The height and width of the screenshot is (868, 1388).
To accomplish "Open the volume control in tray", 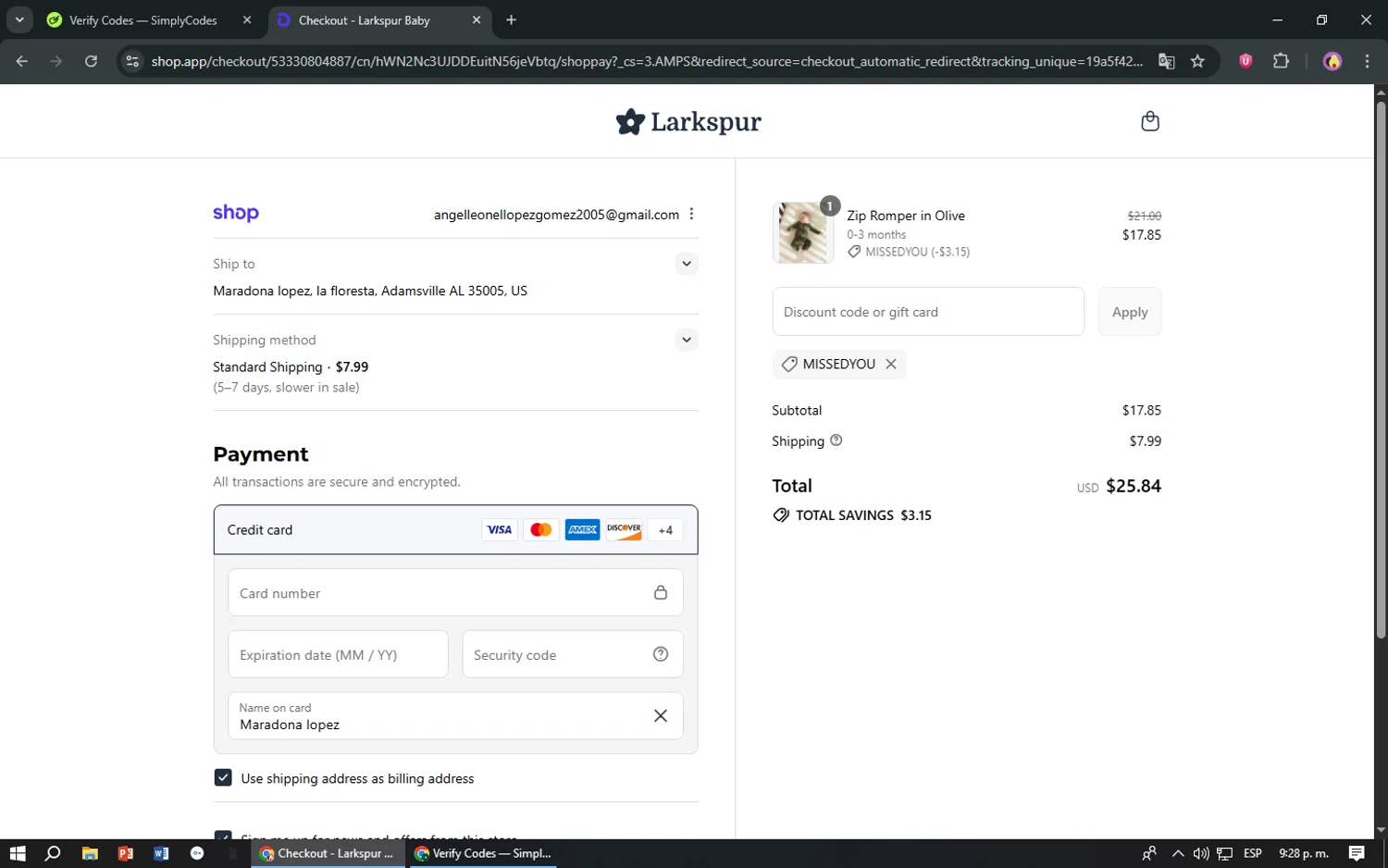I will click(1201, 853).
